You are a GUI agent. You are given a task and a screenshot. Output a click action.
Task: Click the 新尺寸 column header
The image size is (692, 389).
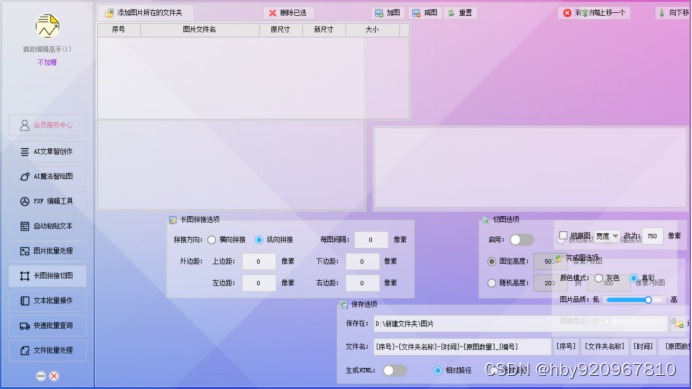coord(324,30)
